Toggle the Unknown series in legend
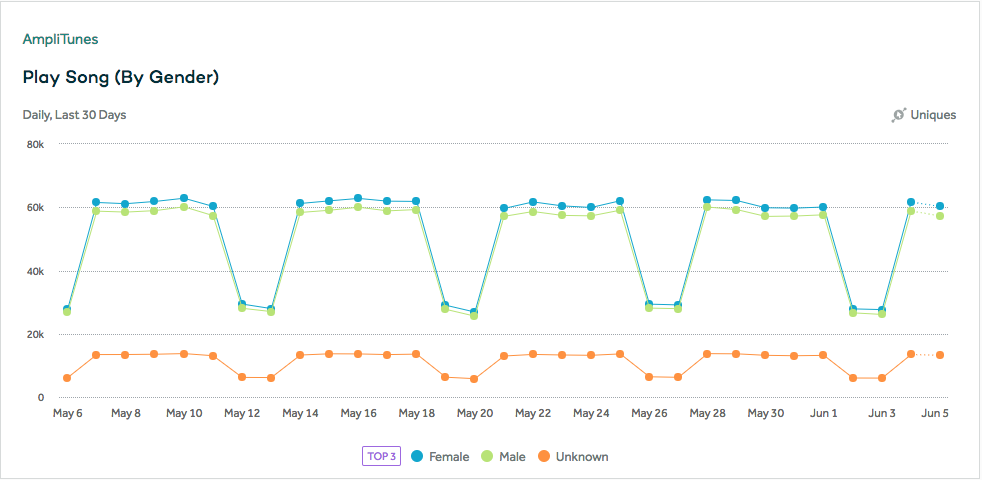 click(573, 457)
